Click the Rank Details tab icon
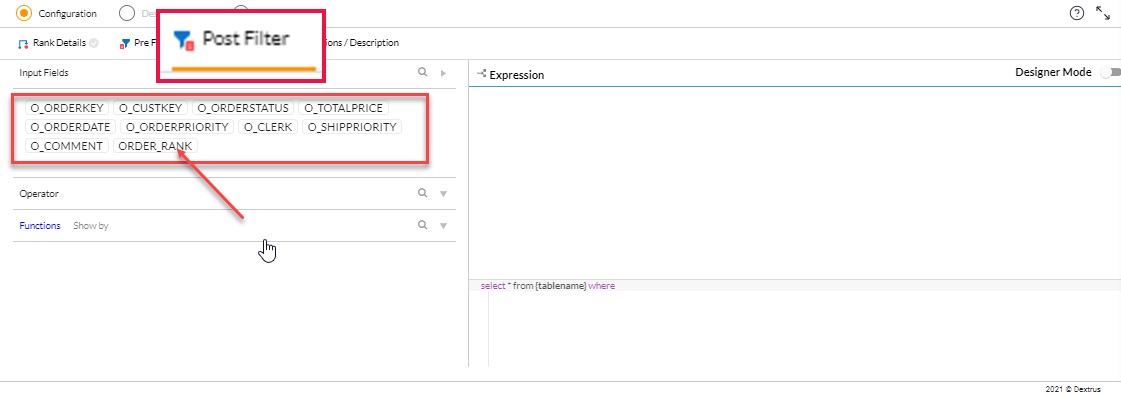This screenshot has width=1121, height=396. pyautogui.click(x=23, y=44)
